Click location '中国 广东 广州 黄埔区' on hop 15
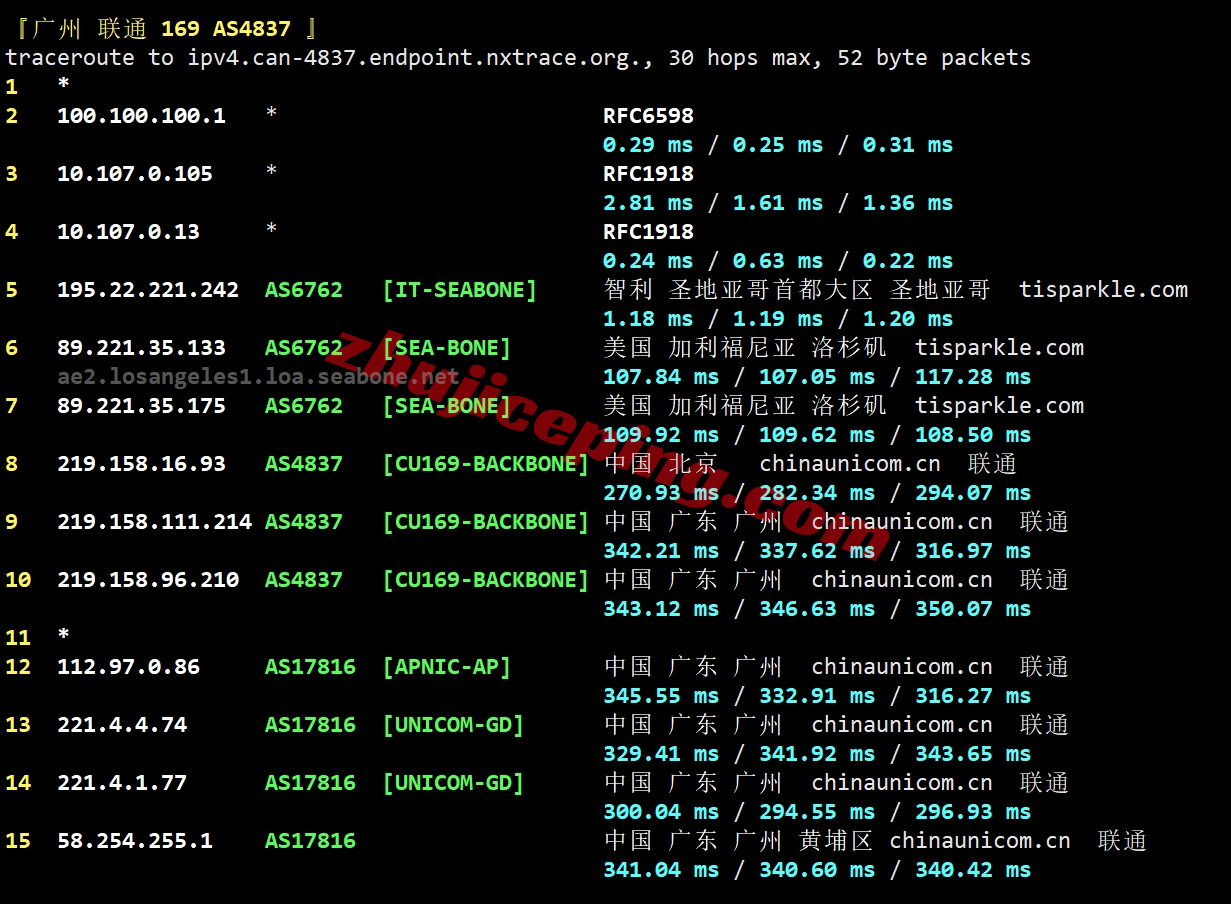Screen dimensions: 1231x904 coord(739,841)
